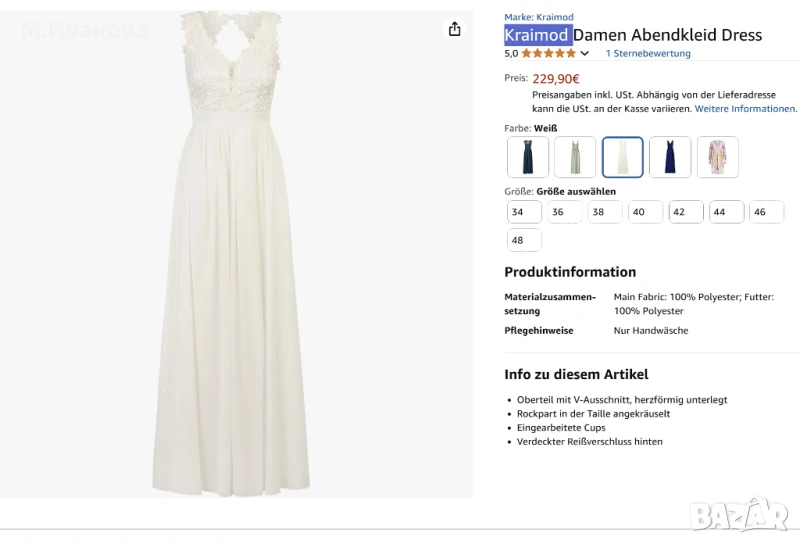Click the share icon on product image
Image resolution: width=800 pixels, height=544 pixels.
455,29
